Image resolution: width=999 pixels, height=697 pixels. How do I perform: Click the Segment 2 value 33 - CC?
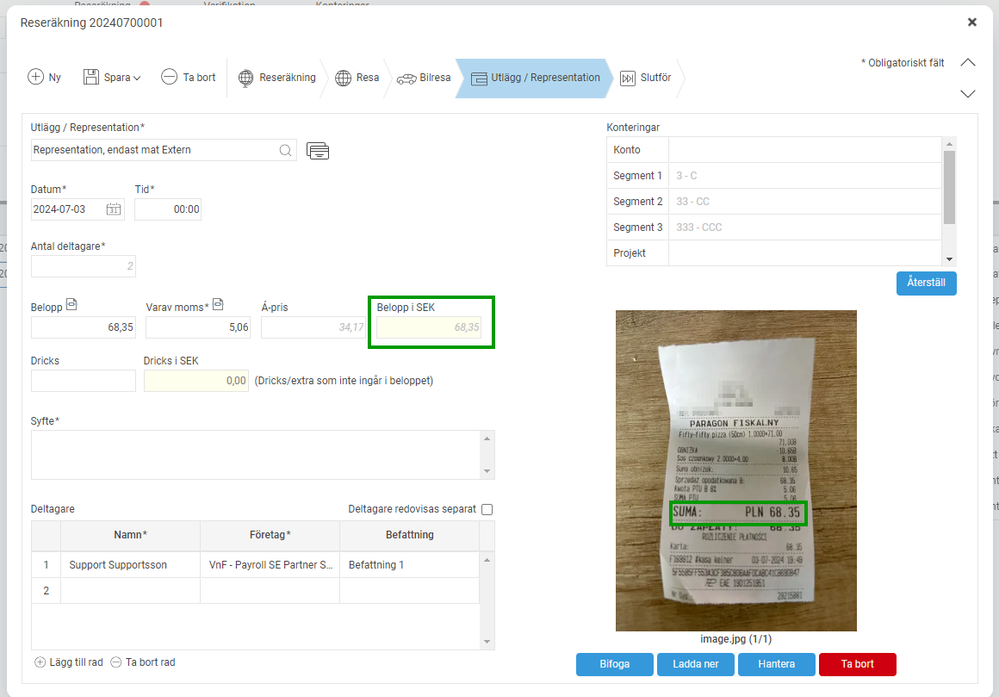click(805, 201)
